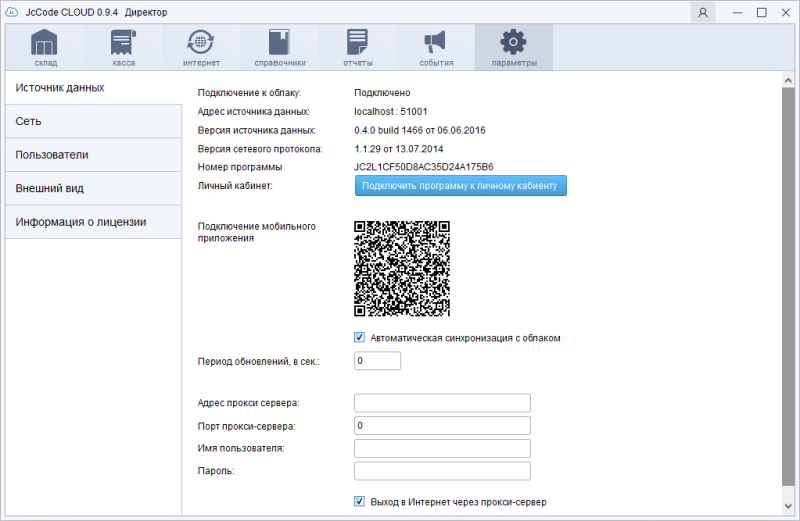Image resolution: width=800 pixels, height=521 pixels.
Task: Open the склад (warehouse) section
Action: 44,47
